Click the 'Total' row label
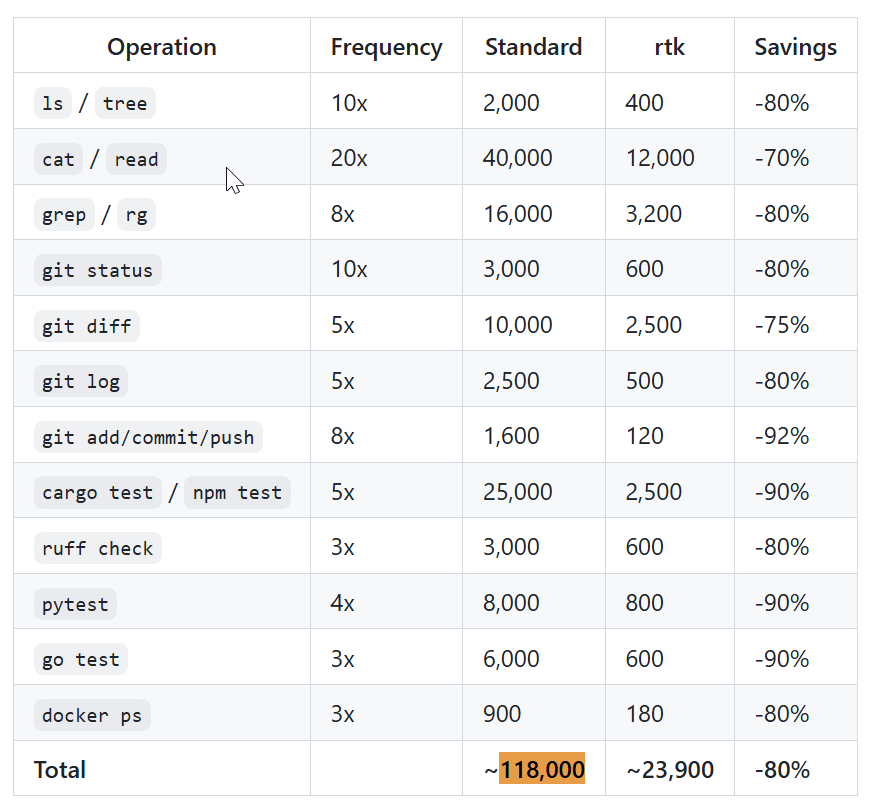 [60, 770]
